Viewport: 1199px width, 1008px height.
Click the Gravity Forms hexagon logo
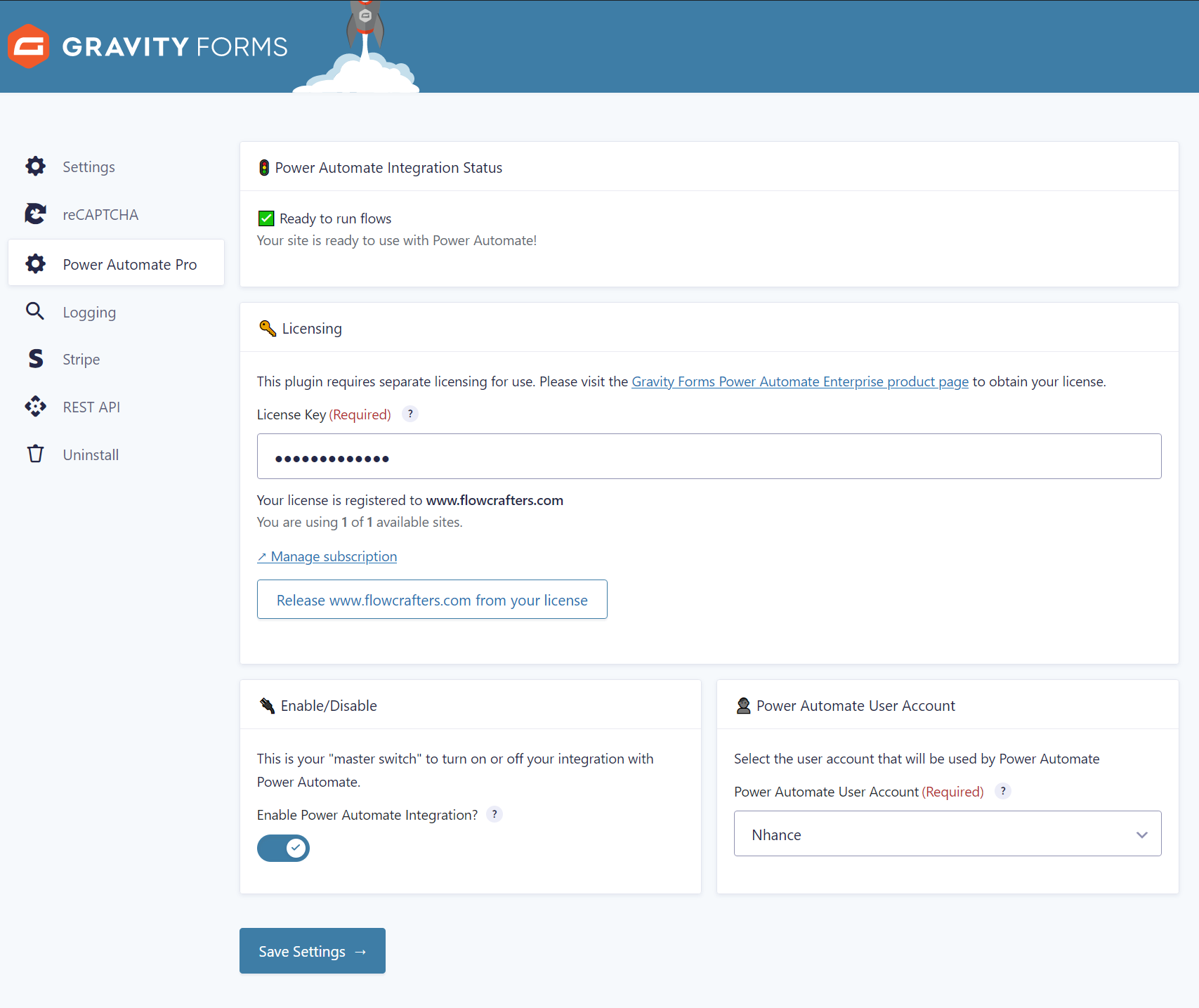[28, 46]
